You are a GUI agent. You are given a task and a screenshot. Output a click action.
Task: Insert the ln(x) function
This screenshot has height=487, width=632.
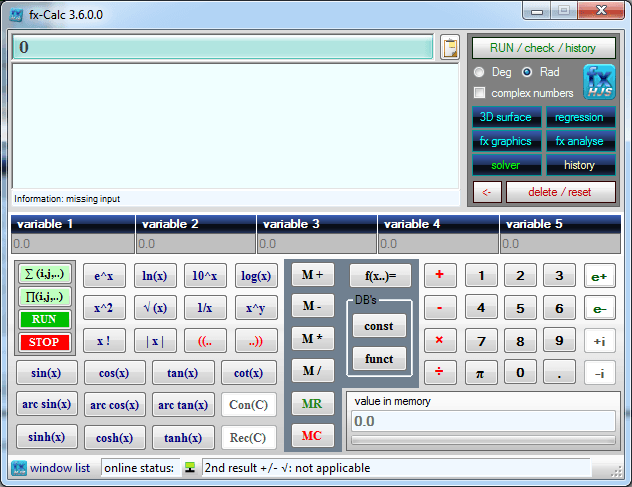(x=155, y=276)
